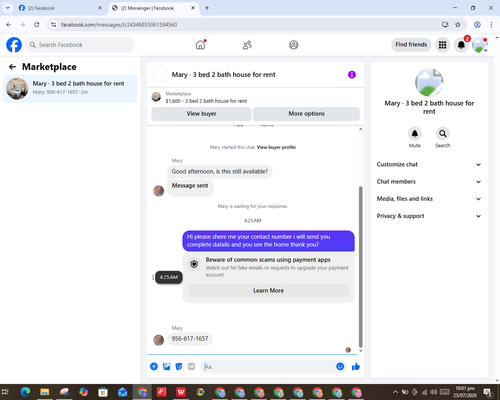Mute the conversation with the bell
The width and height of the screenshot is (500, 400).
415,134
